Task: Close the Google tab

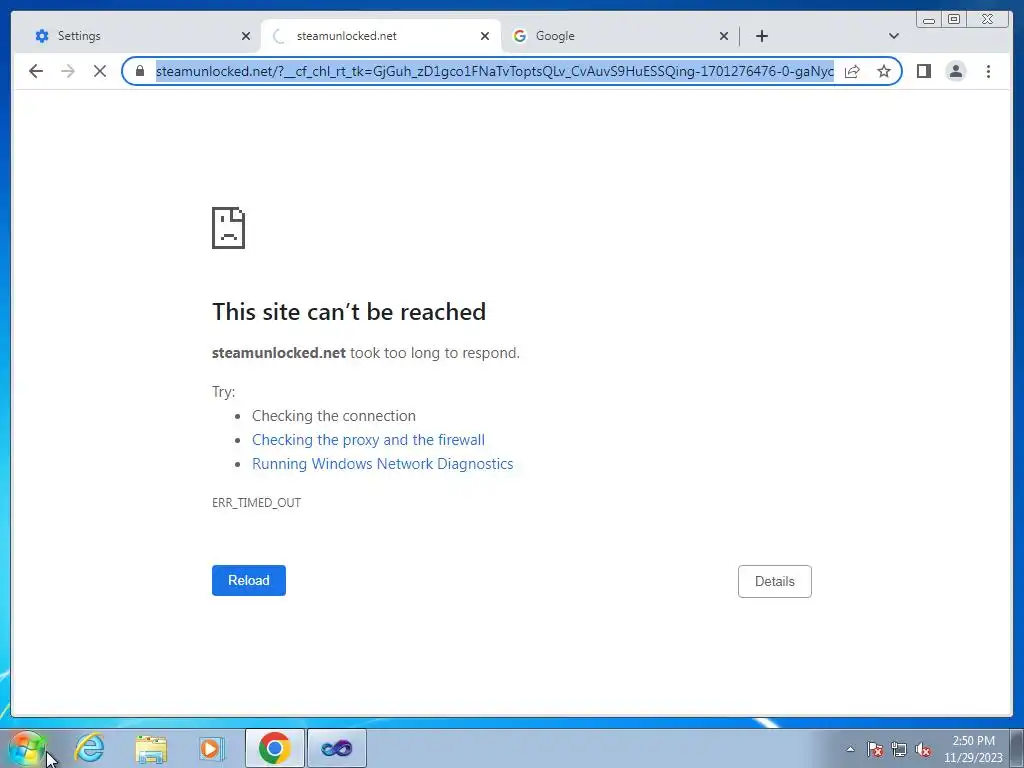Action: coord(724,36)
